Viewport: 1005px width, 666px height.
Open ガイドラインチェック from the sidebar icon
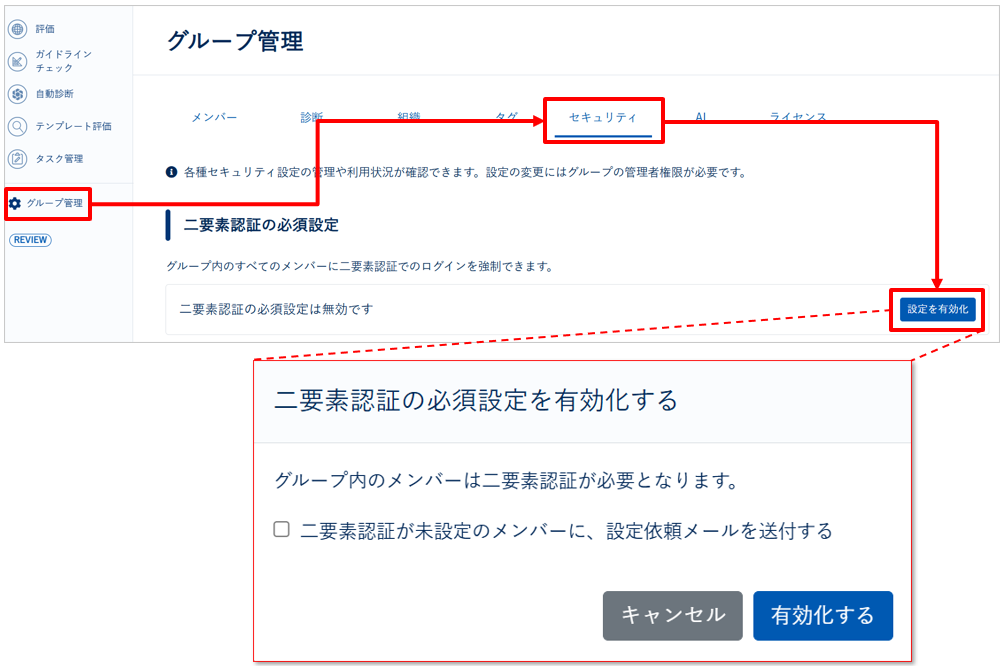pyautogui.click(x=17, y=62)
